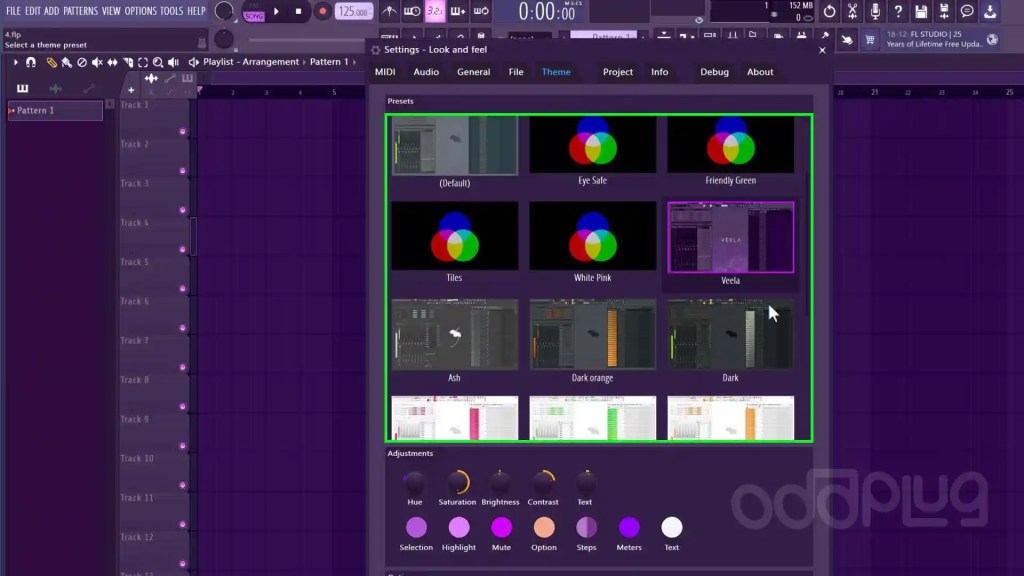Screen dimensions: 1024x576
Task: Open the FILE menu
Action: (x=13, y=11)
